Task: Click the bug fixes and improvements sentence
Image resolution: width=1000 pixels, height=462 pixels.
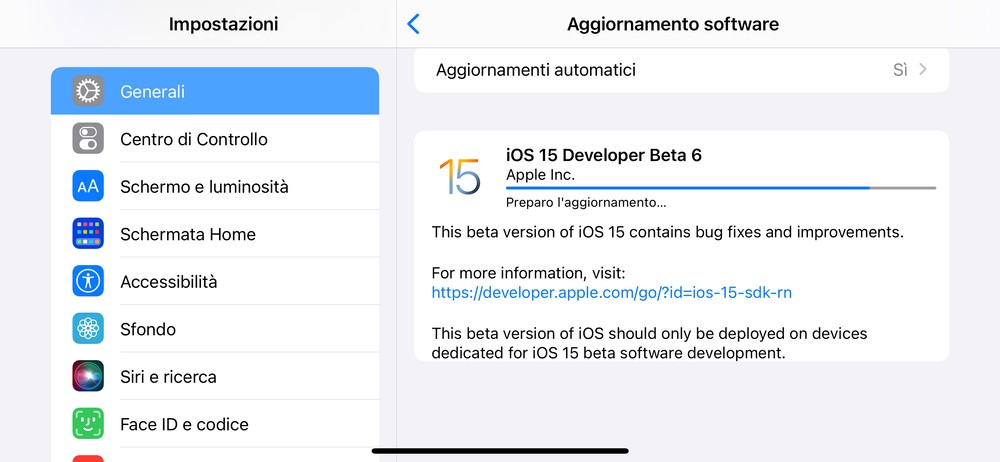Action: (668, 232)
